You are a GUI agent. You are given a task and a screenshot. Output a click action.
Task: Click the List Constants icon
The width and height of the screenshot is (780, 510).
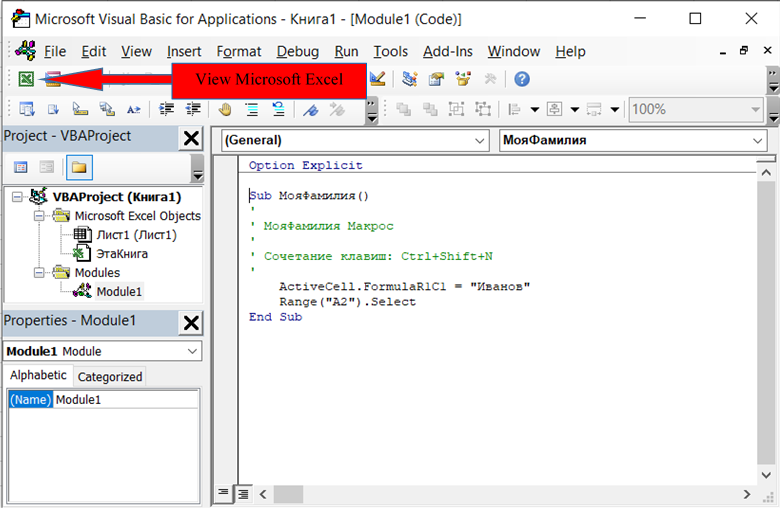click(53, 109)
